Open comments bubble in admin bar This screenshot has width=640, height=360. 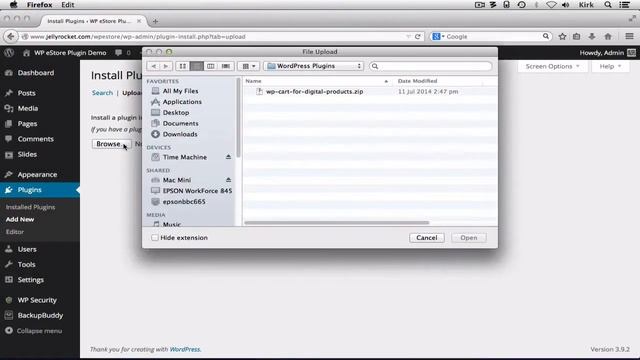click(x=123, y=53)
